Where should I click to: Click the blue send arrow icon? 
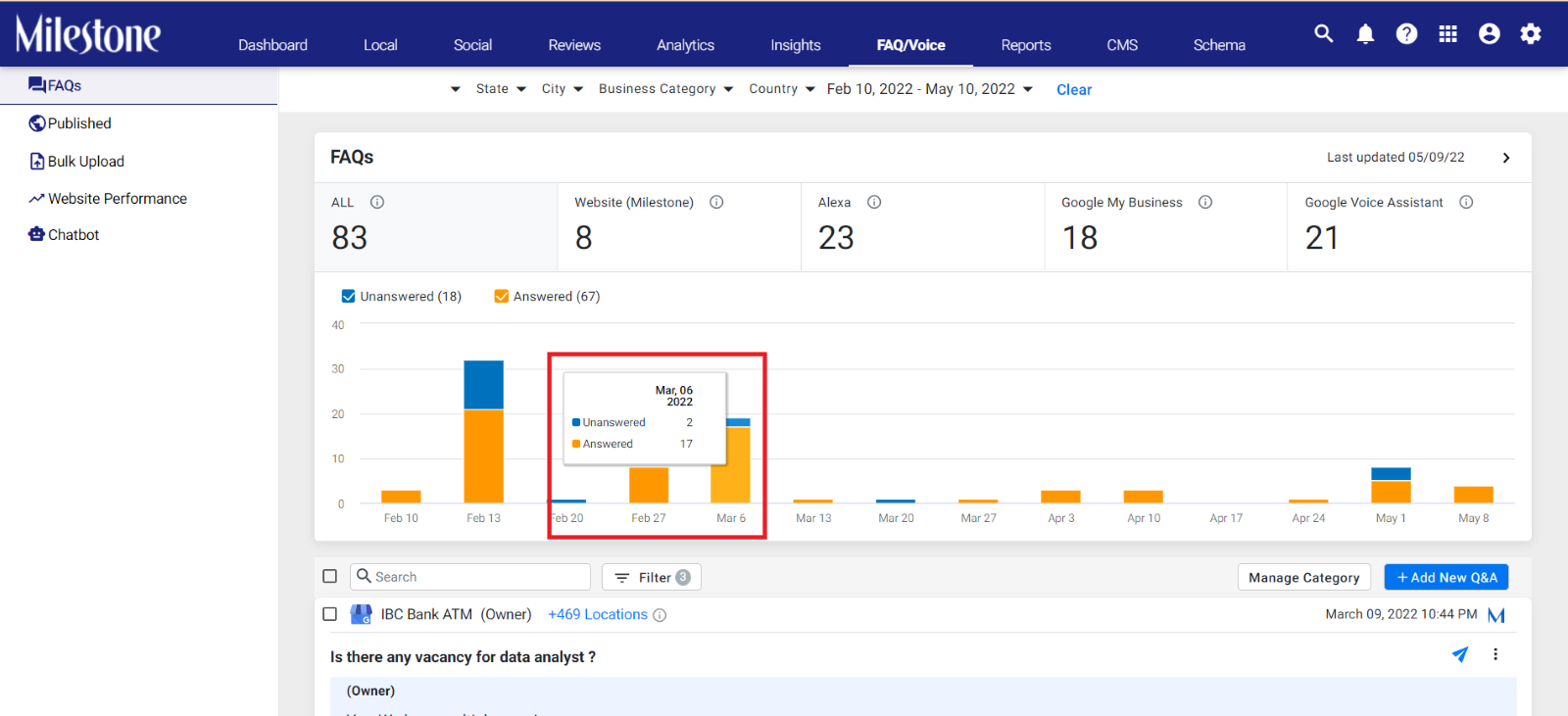click(x=1460, y=654)
